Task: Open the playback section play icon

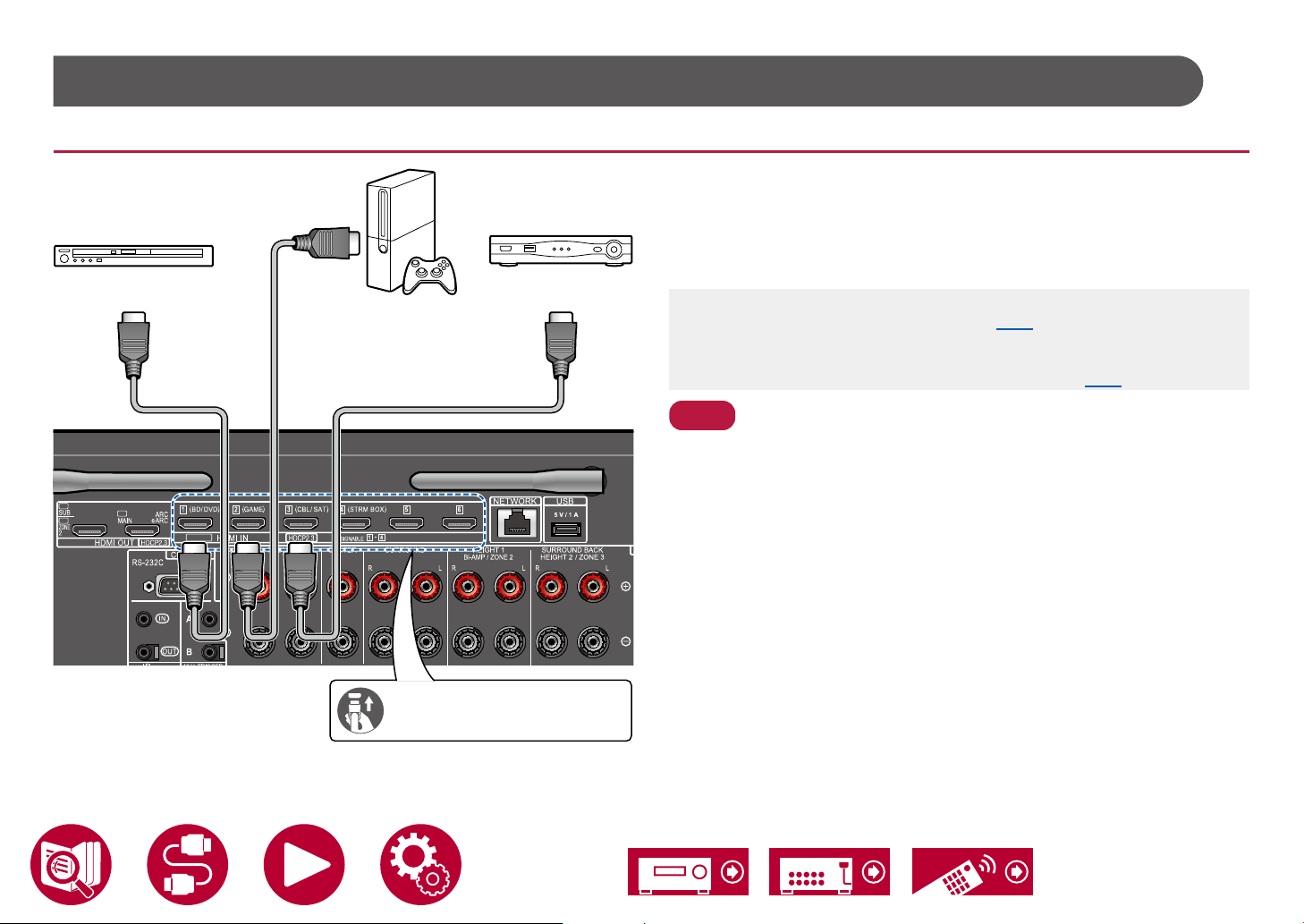Action: pos(304,865)
